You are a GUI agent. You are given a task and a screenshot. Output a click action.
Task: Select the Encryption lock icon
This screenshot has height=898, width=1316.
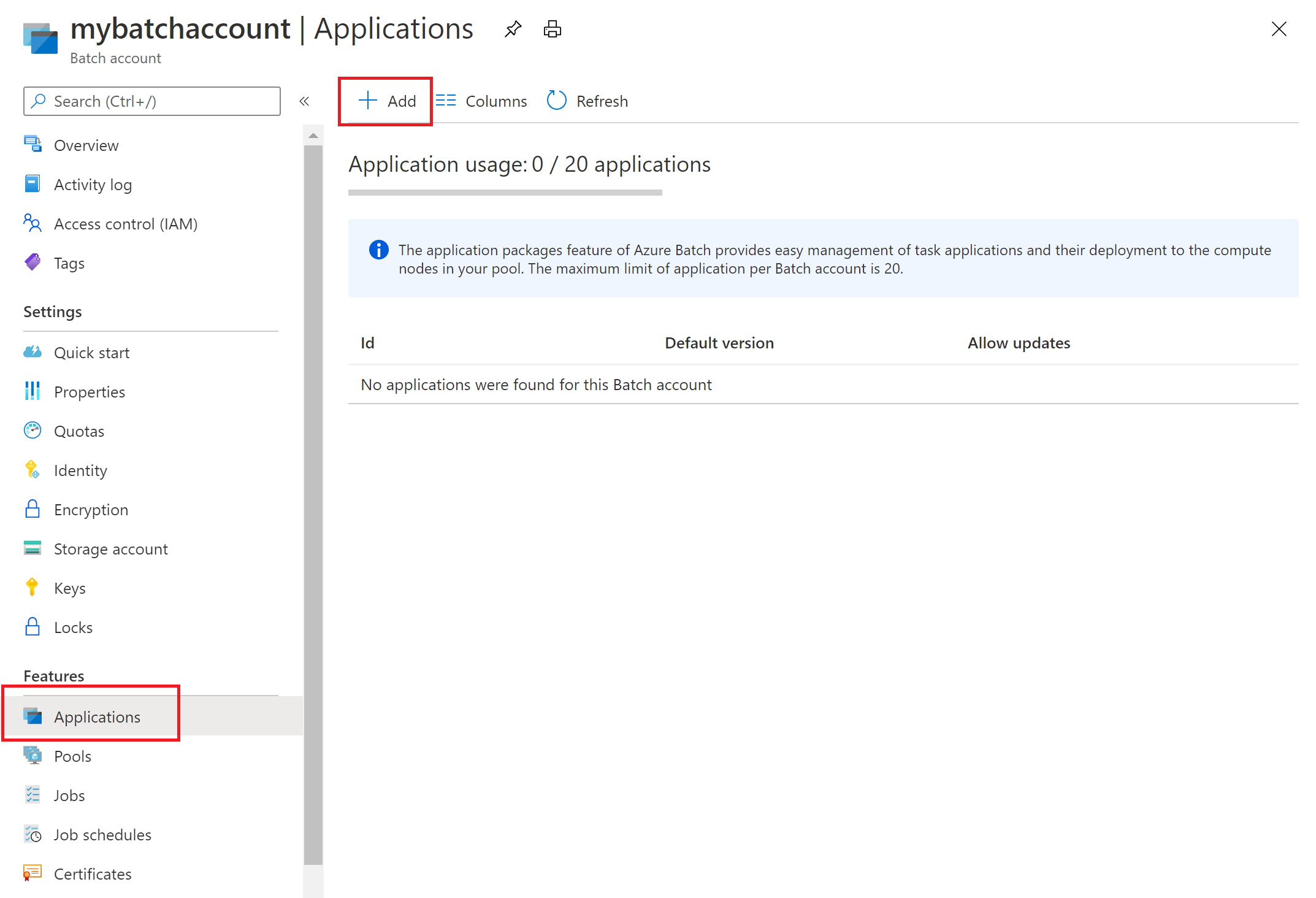(33, 509)
